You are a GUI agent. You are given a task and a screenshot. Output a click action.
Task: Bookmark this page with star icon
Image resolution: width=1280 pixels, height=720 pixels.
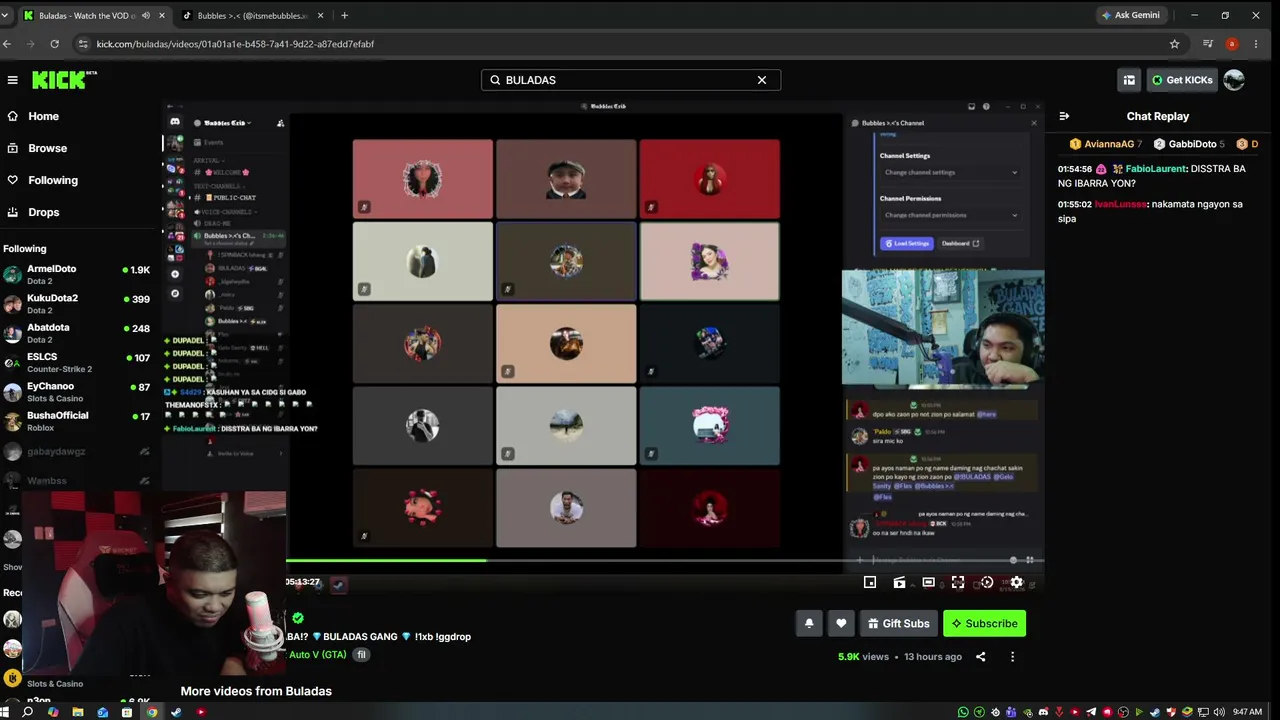[x=1174, y=44]
